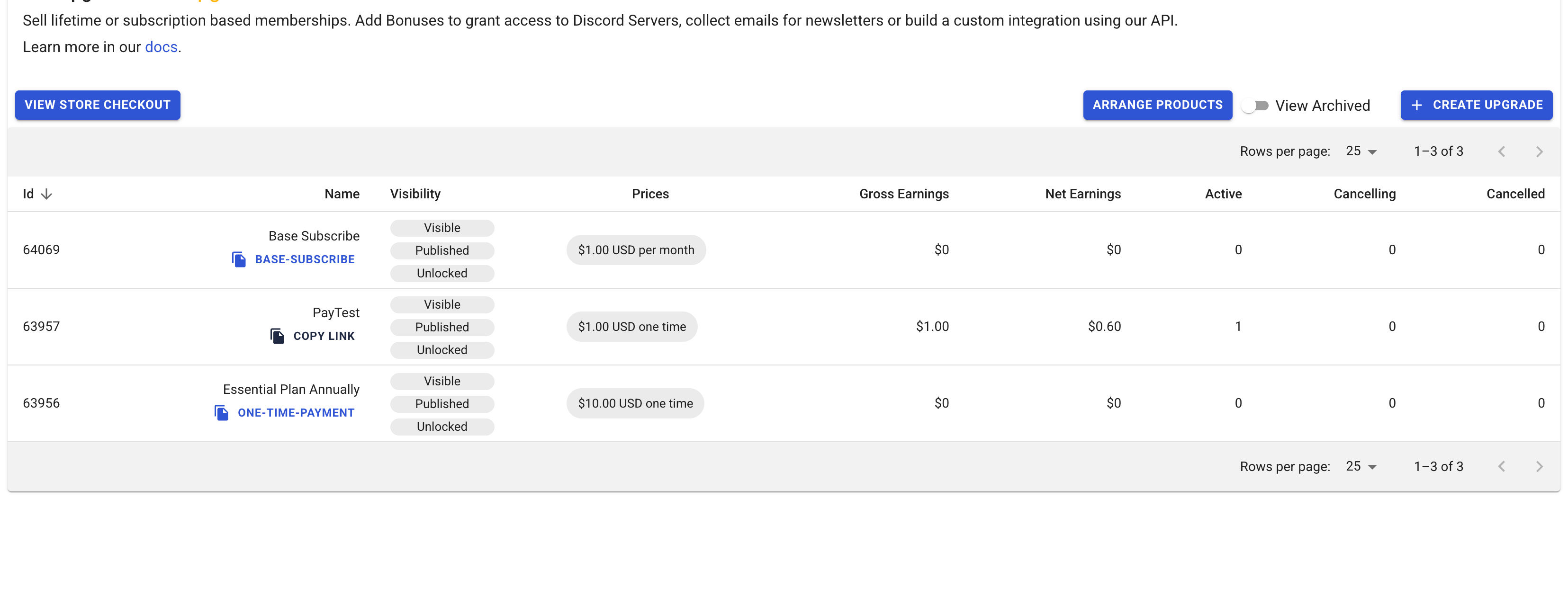The width and height of the screenshot is (1568, 605).
Task: Click the View Store Checkout button
Action: [x=98, y=105]
